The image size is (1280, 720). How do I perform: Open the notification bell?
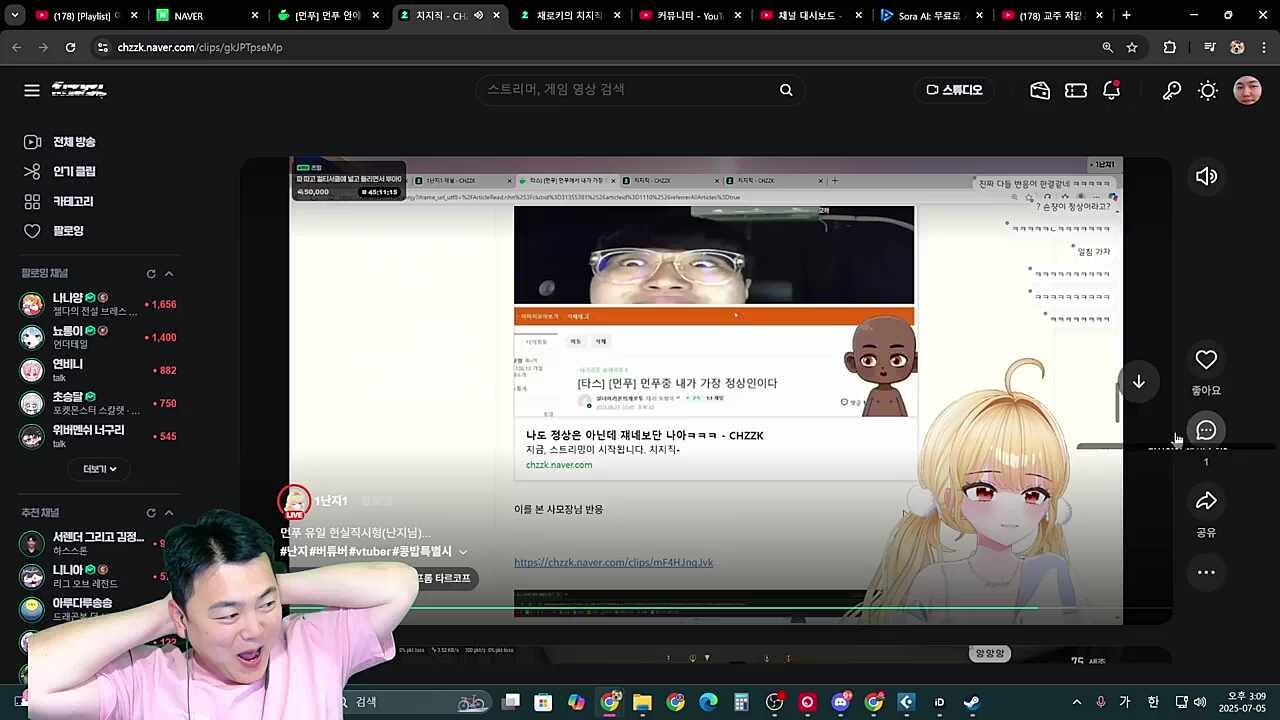(x=1111, y=90)
